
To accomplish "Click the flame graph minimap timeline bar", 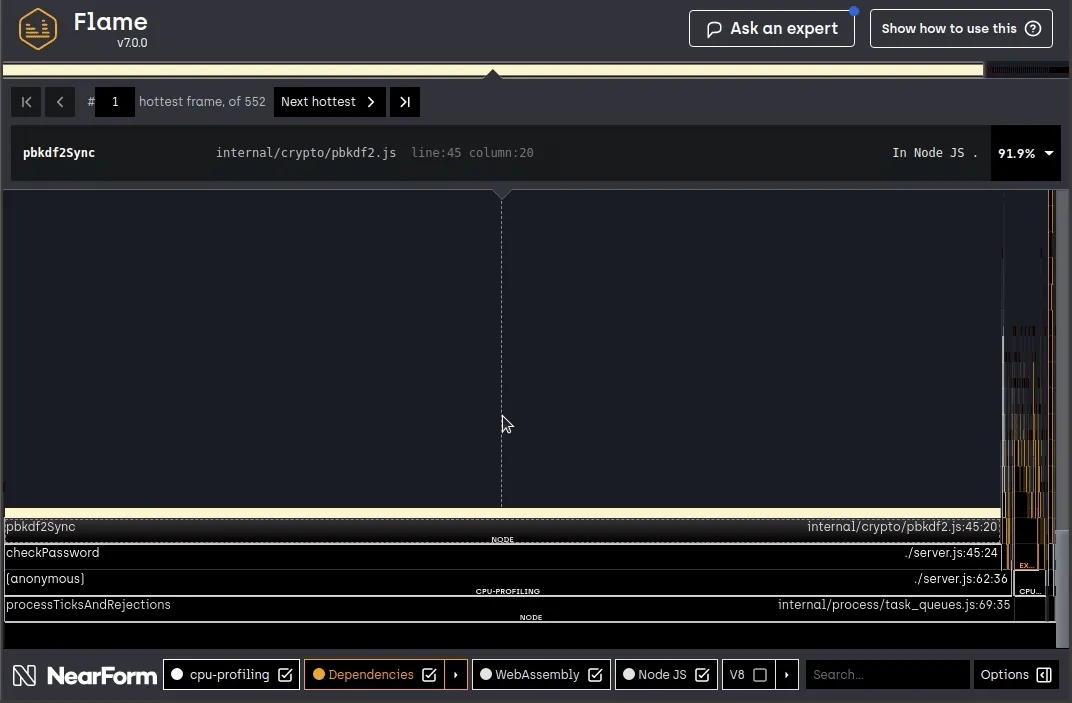I will 490,69.
